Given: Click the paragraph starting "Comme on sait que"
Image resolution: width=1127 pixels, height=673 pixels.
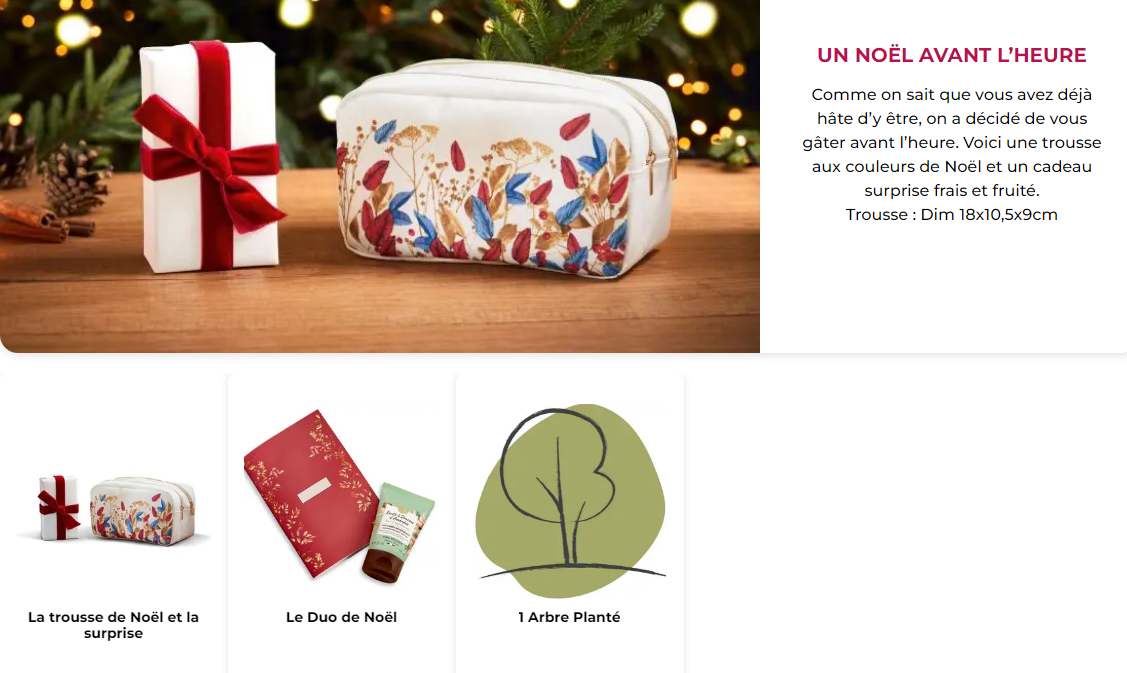Looking at the screenshot, I should click(952, 142).
